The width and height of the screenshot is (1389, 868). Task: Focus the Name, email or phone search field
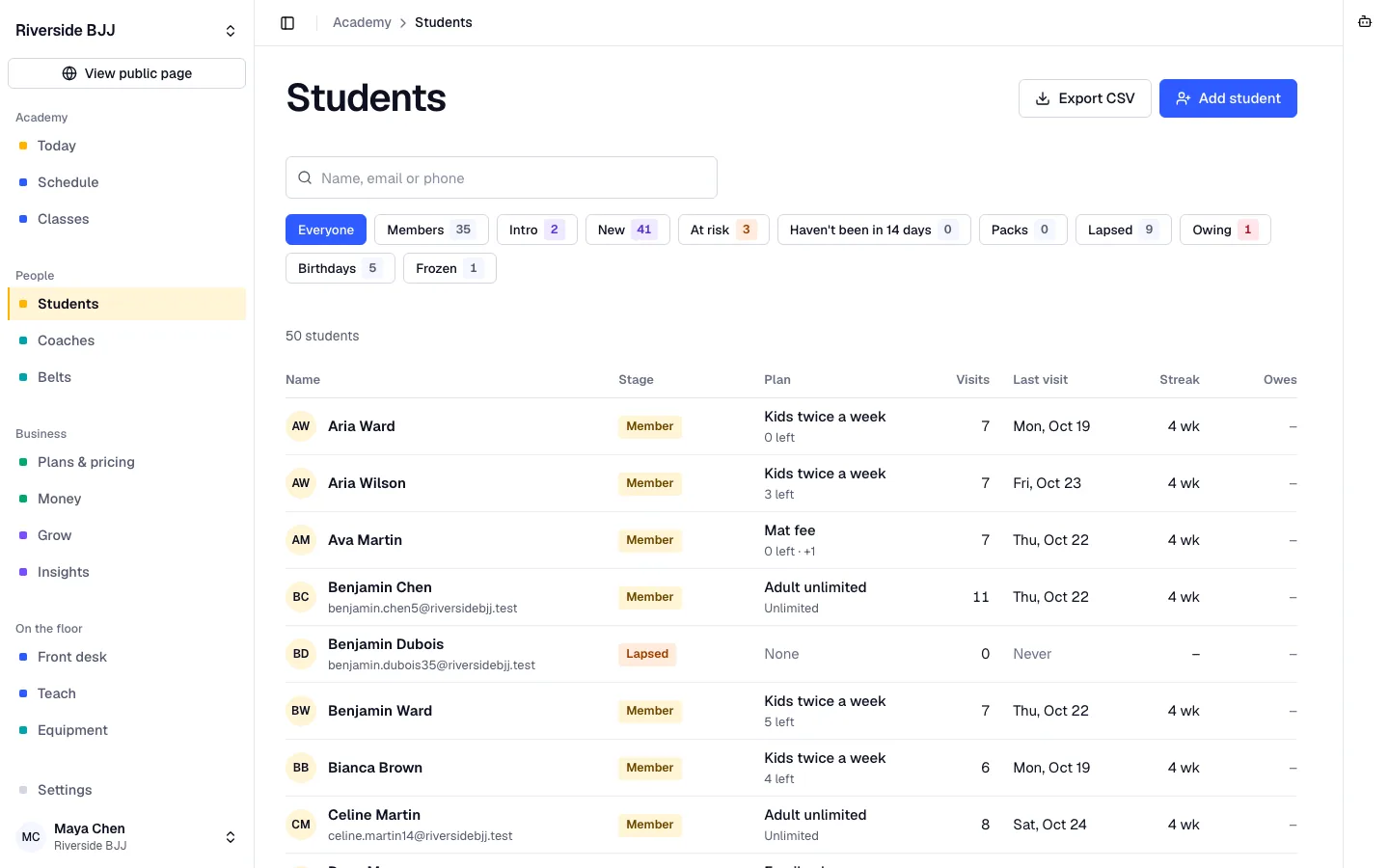point(502,177)
